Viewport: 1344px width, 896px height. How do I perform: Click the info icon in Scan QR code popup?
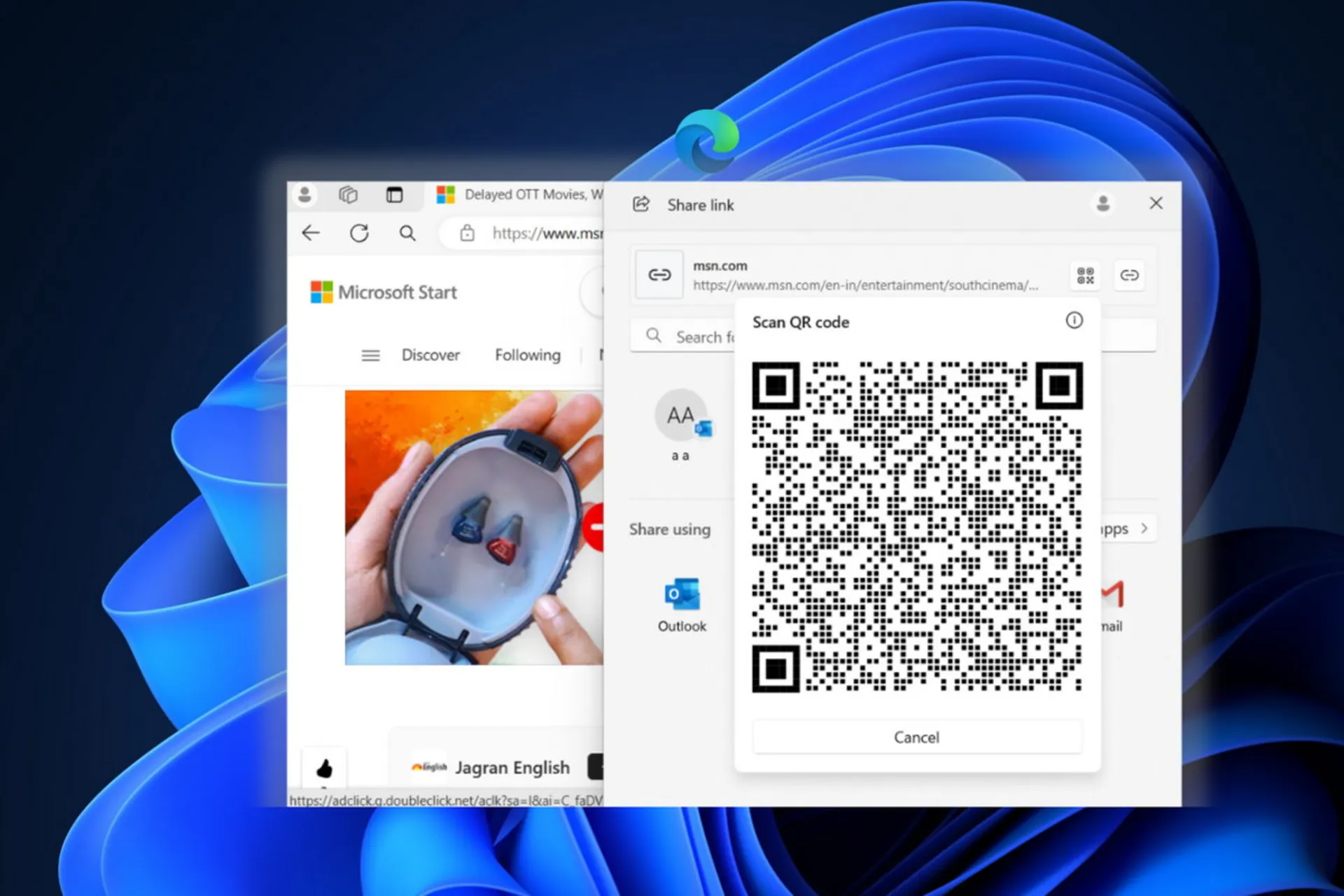click(x=1075, y=321)
